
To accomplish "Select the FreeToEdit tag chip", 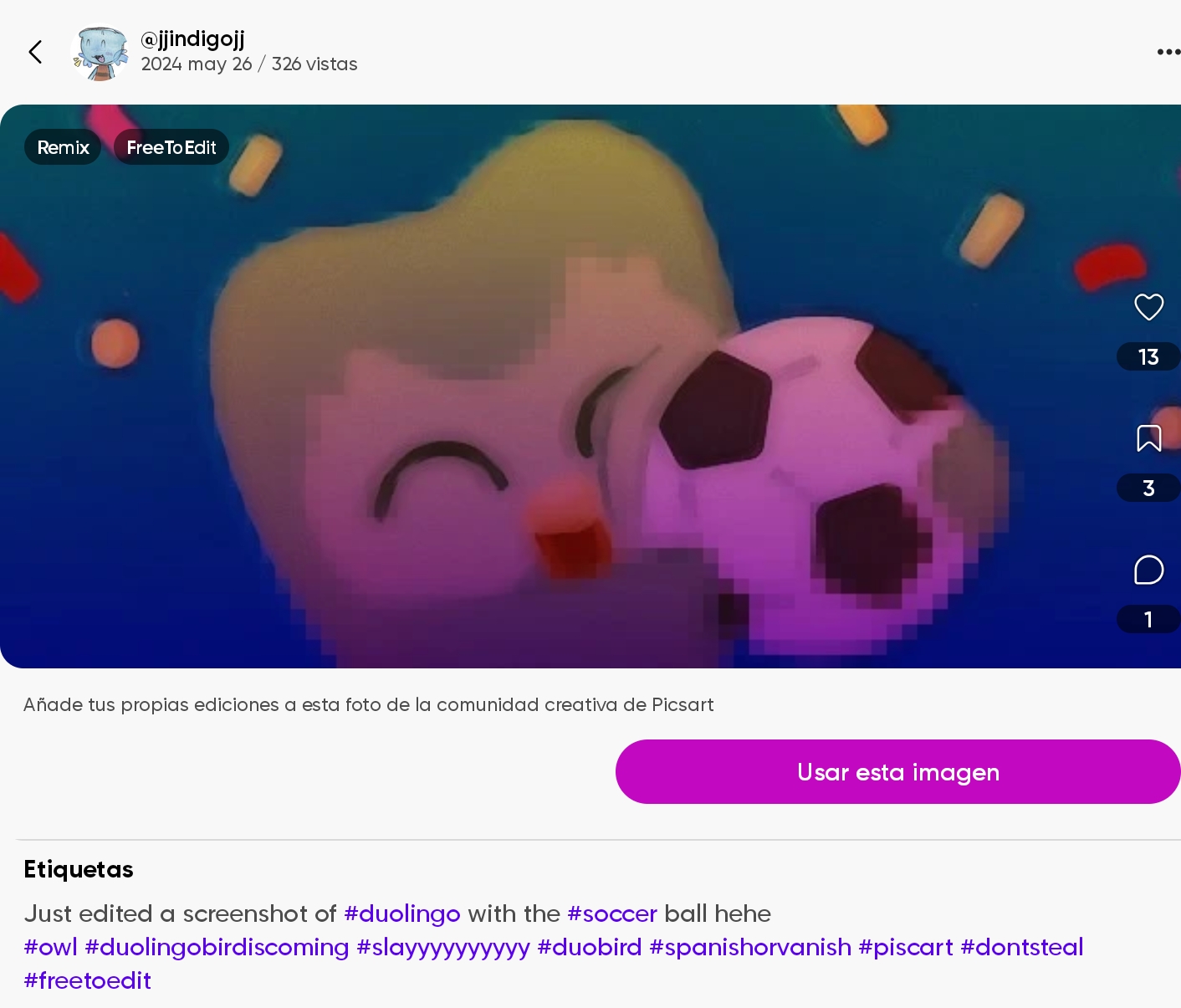I will (x=171, y=147).
